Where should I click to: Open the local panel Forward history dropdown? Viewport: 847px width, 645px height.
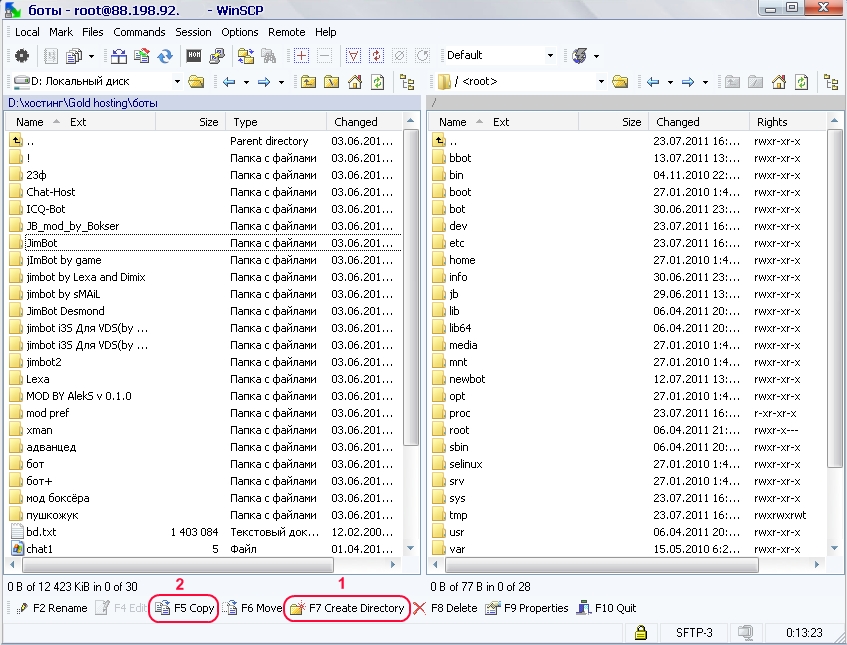coord(281,82)
